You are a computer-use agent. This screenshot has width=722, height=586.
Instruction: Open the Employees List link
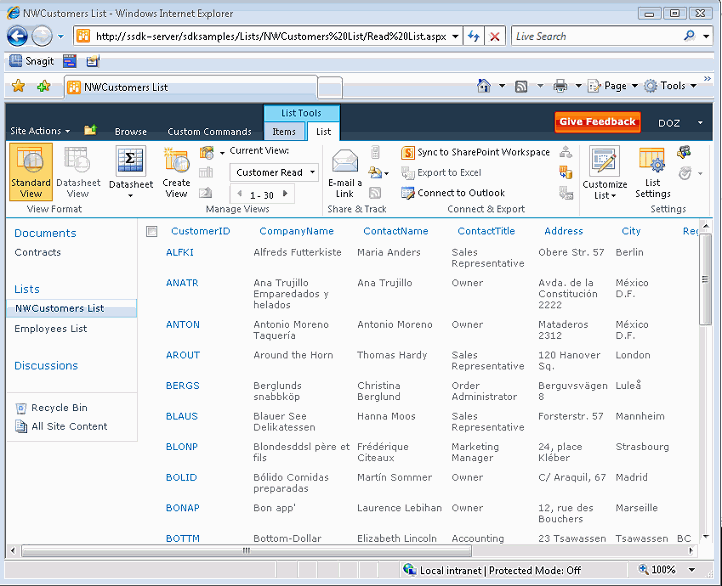[51, 329]
